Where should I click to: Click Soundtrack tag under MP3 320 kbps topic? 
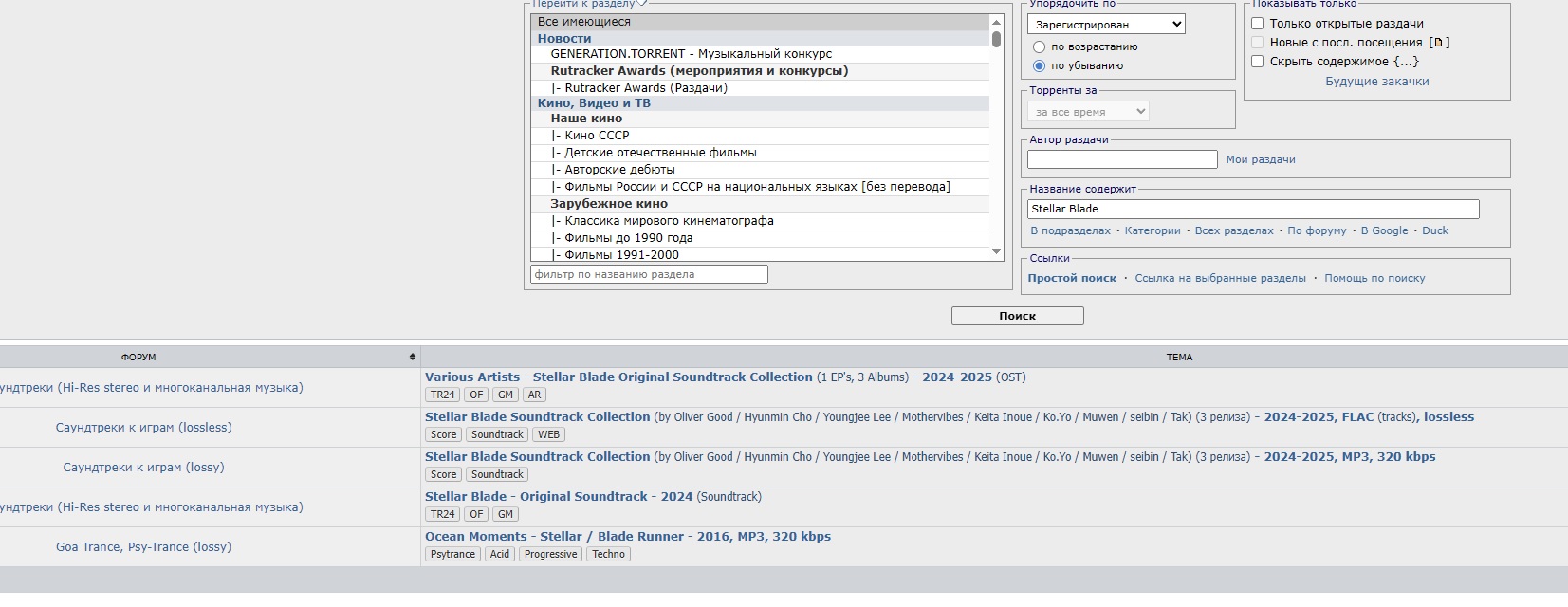pyautogui.click(x=497, y=475)
